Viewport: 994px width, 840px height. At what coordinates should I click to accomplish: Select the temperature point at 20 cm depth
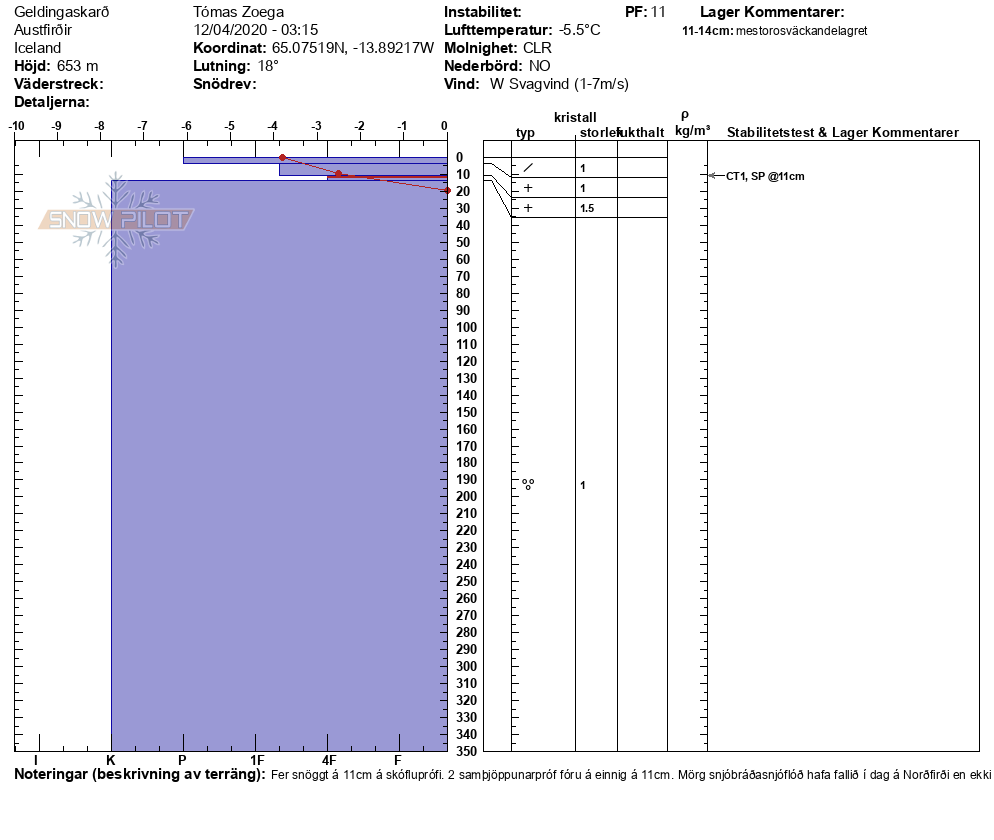pos(448,190)
